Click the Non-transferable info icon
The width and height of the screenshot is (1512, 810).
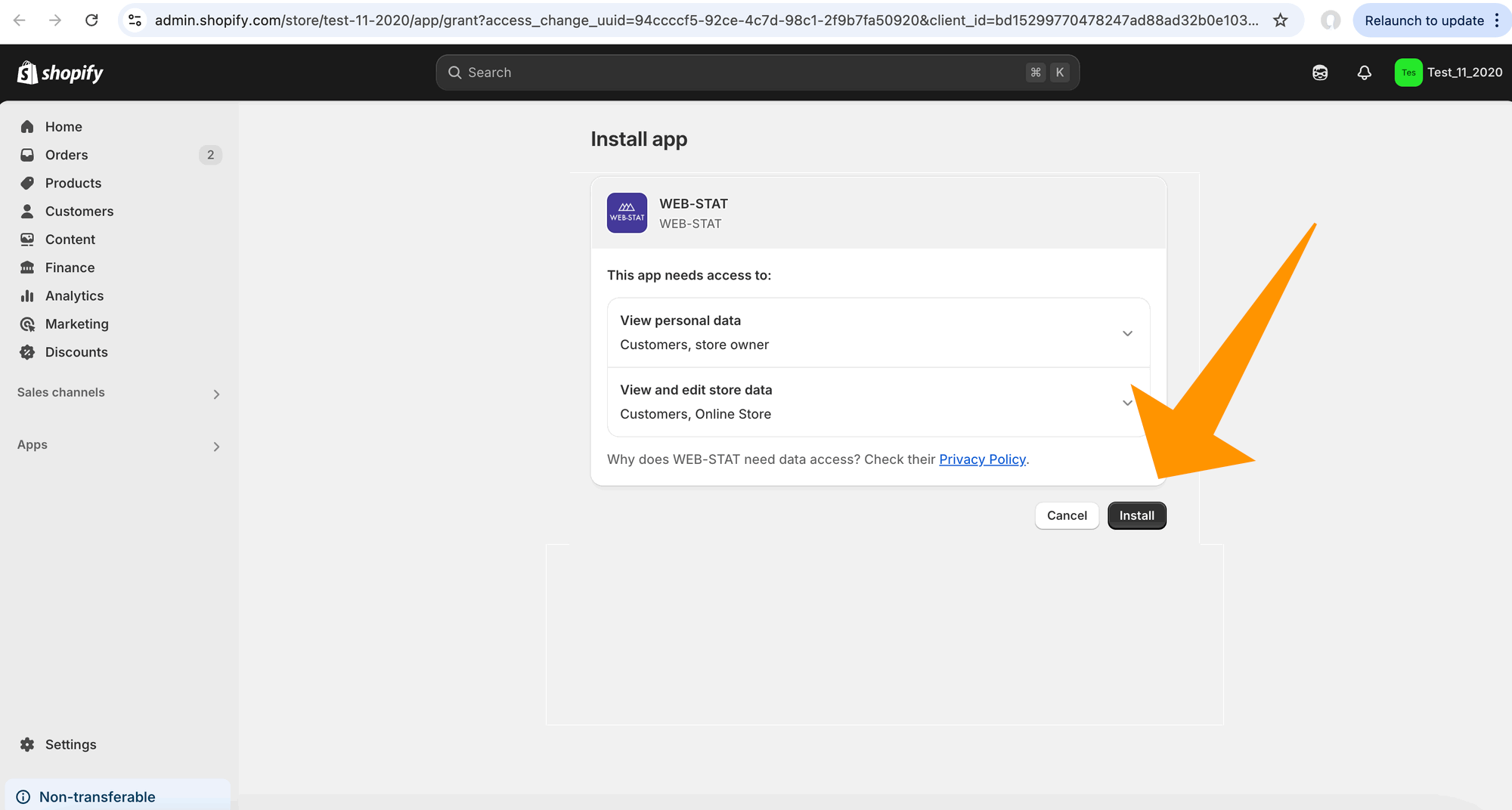[23, 796]
